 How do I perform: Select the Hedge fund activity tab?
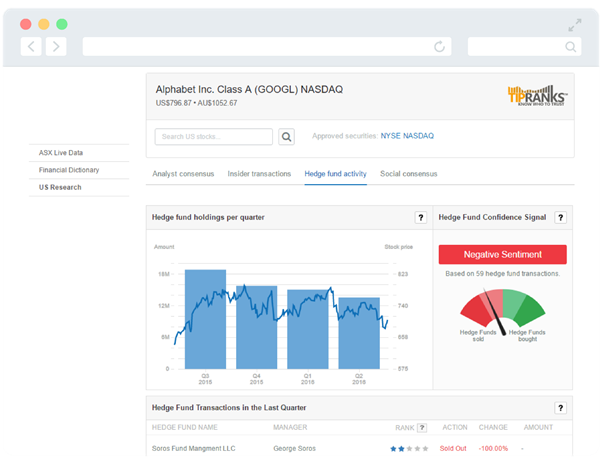[x=336, y=174]
